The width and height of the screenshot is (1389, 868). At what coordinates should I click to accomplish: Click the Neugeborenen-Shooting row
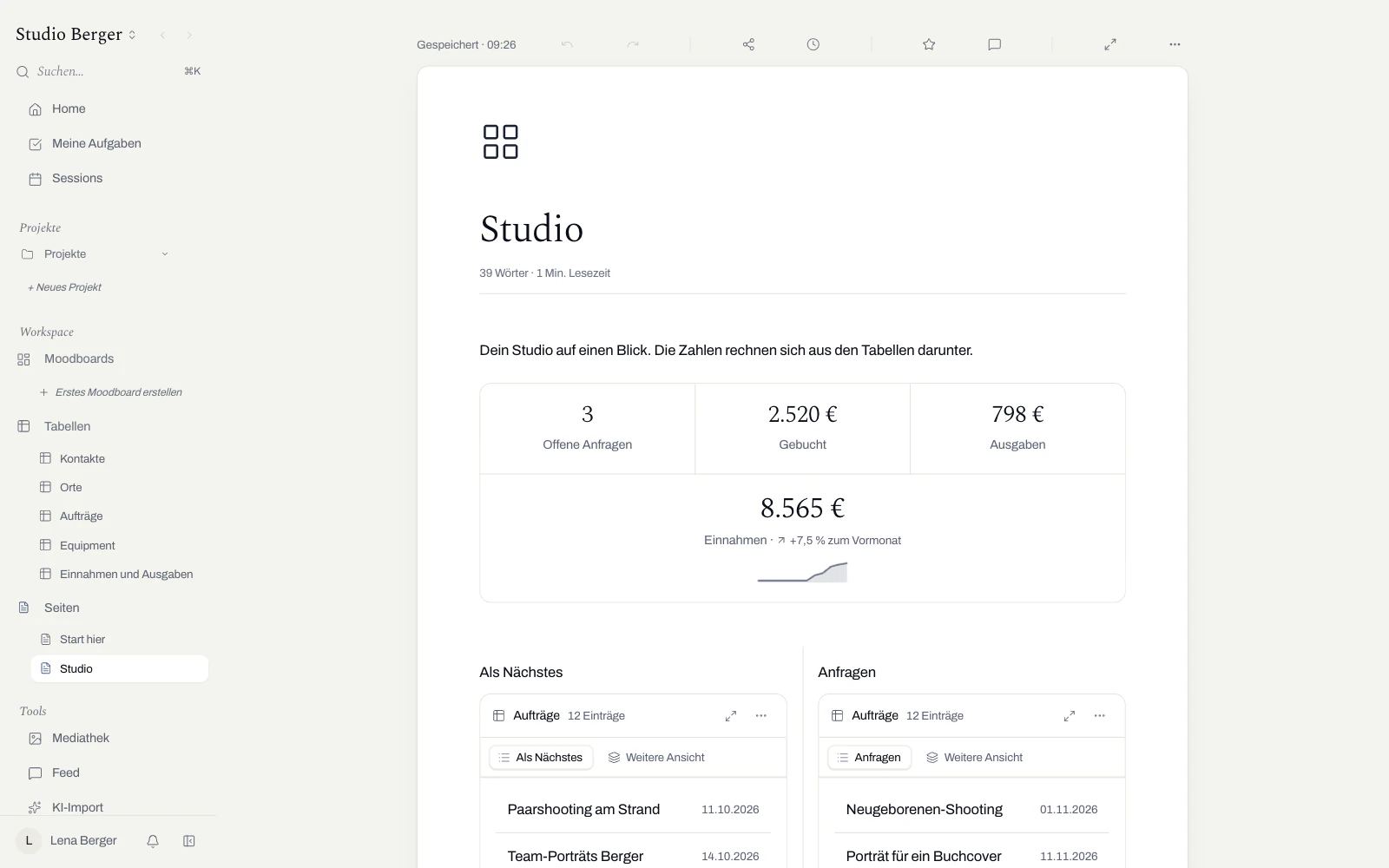tap(971, 810)
